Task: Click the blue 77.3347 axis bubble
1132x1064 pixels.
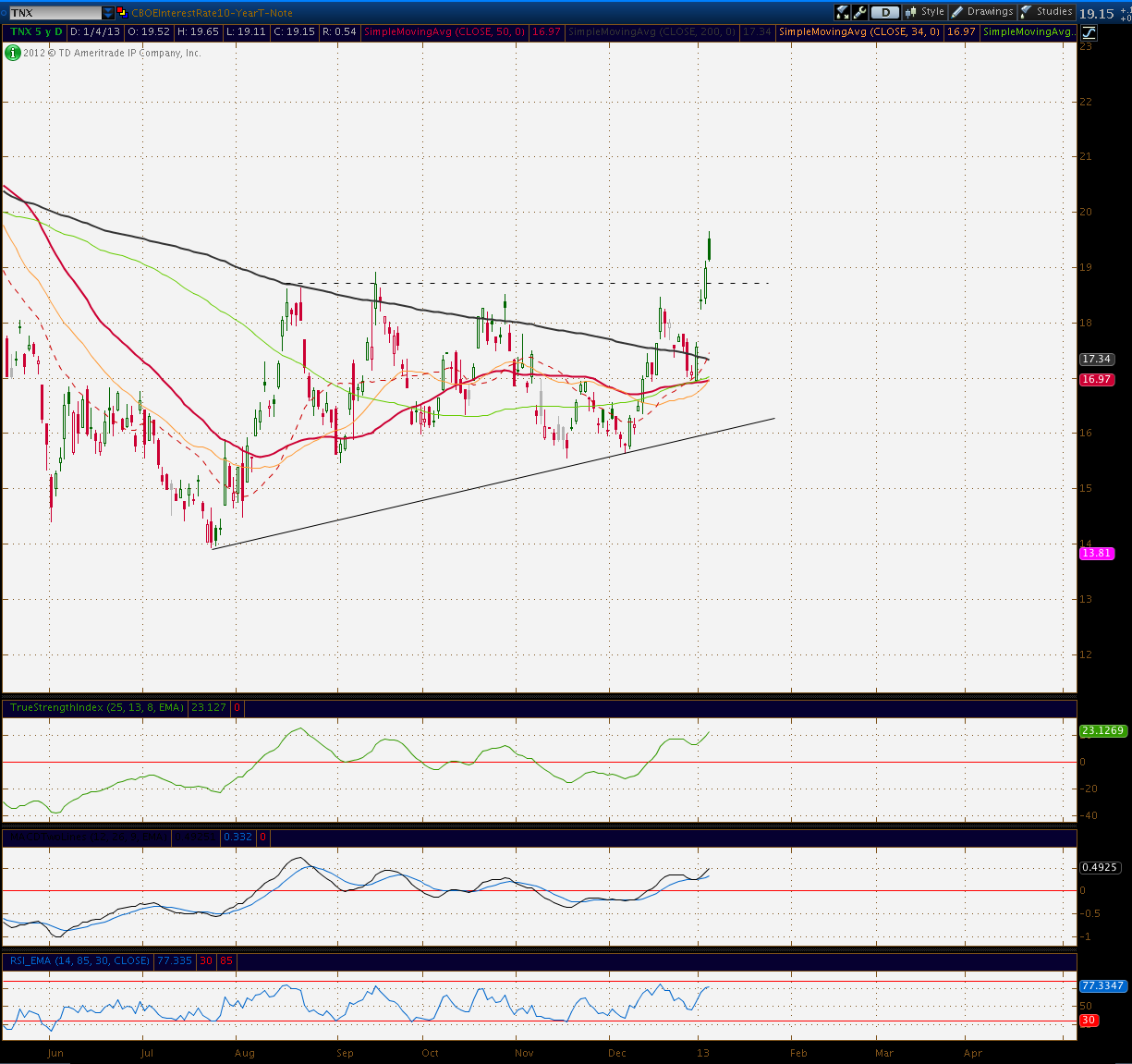Action: point(1102,985)
